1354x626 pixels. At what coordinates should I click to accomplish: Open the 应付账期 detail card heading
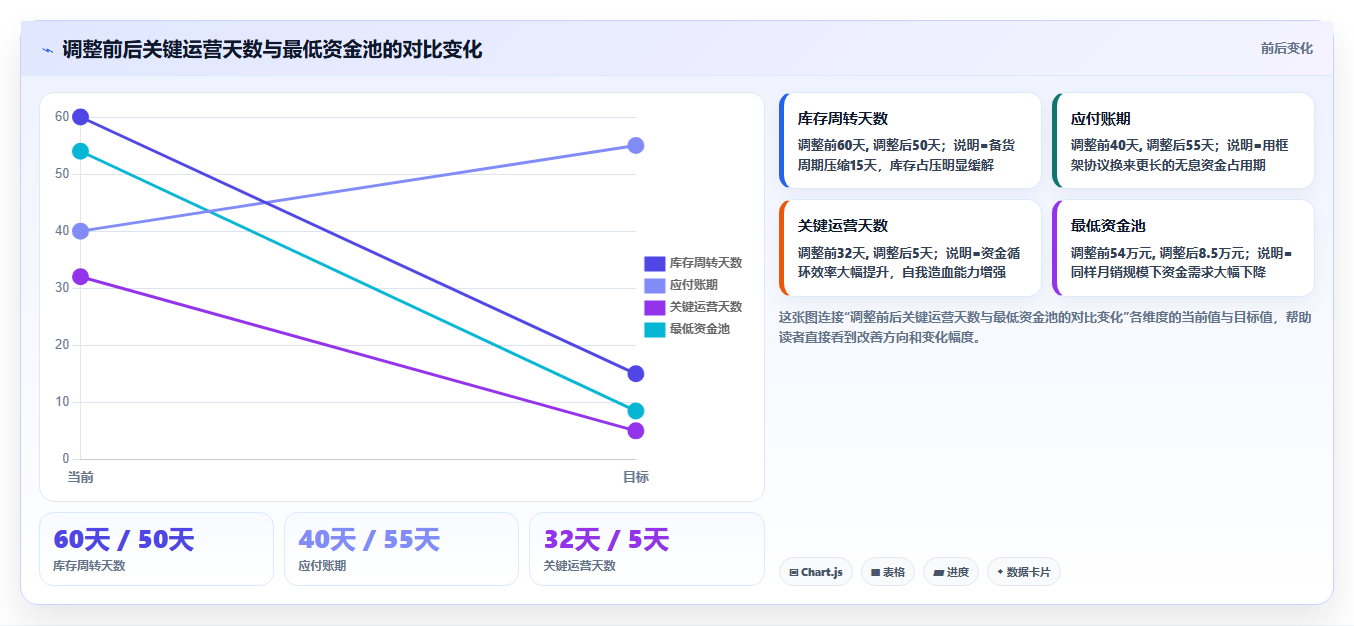pos(1101,119)
